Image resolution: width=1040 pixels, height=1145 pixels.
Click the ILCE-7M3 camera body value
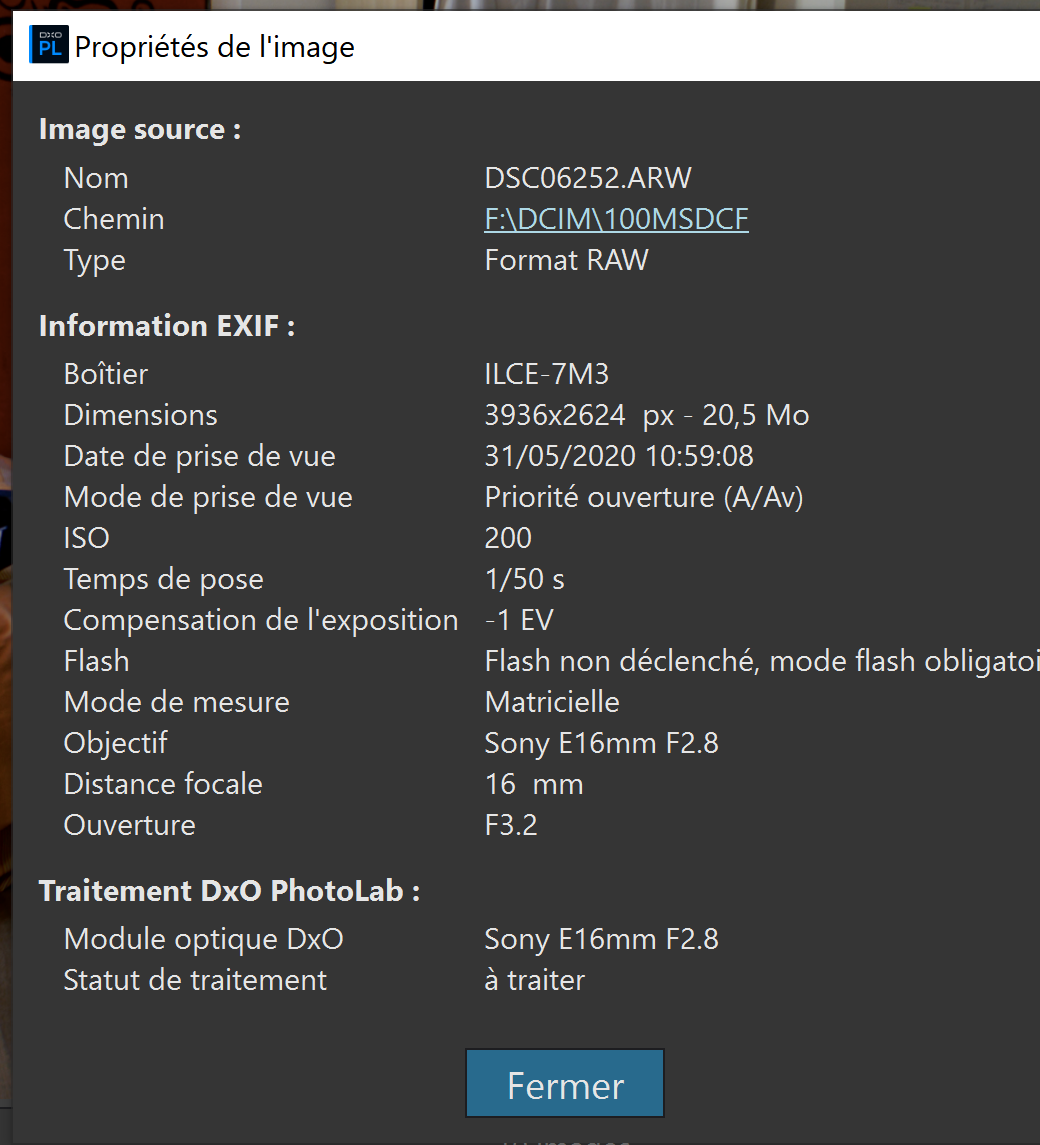point(546,374)
